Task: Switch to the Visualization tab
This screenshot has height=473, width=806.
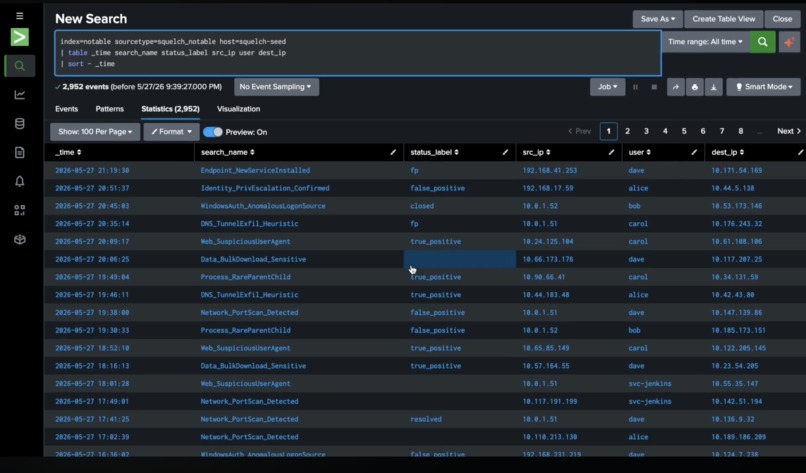Action: point(239,109)
